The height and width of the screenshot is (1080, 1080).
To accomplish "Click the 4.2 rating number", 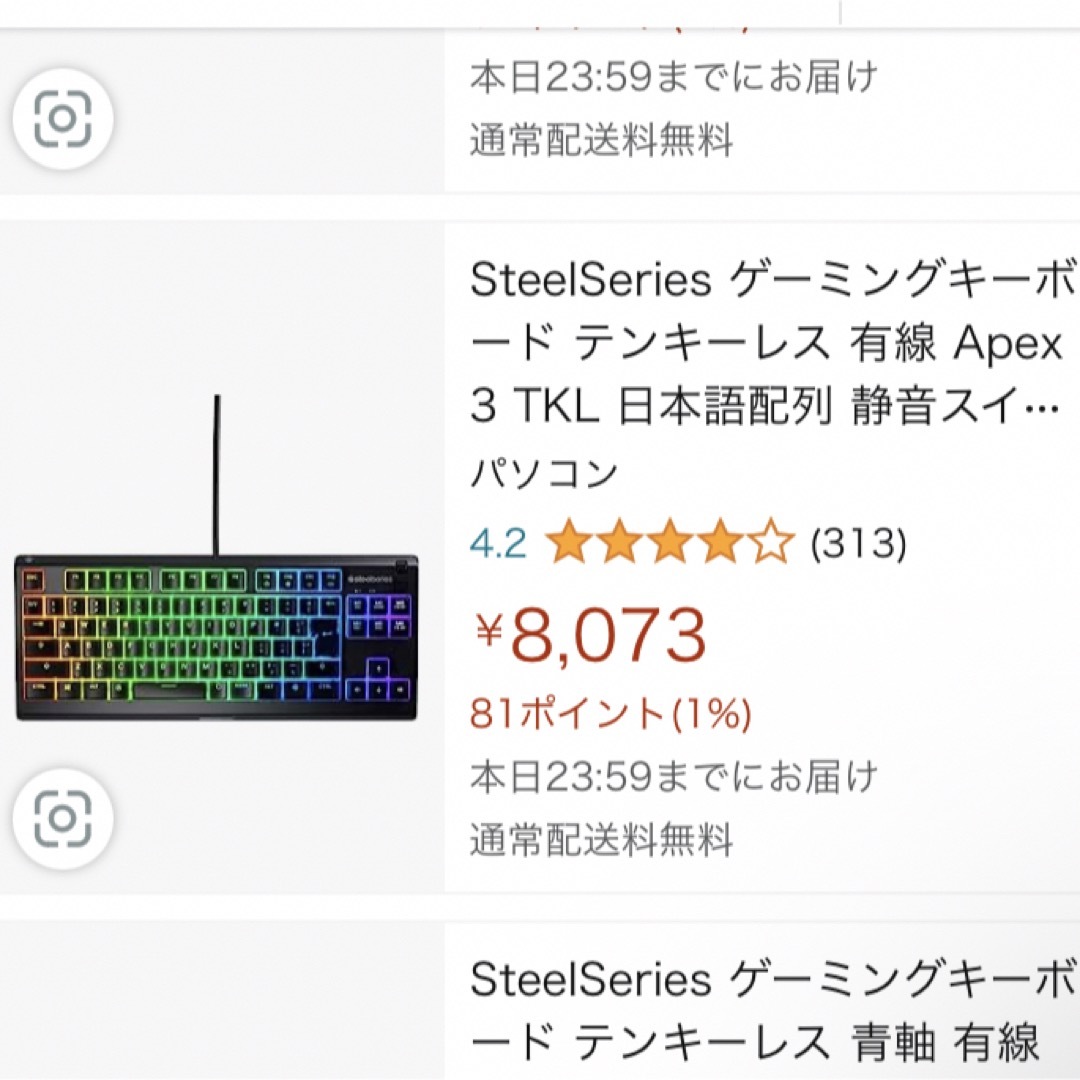I will pyautogui.click(x=499, y=543).
